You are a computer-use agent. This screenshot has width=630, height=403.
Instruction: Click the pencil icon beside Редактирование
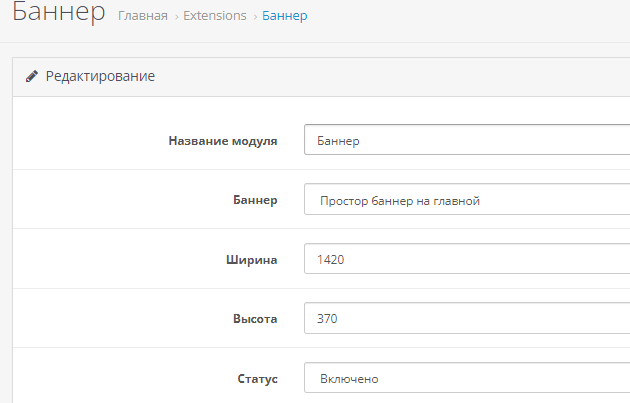pyautogui.click(x=32, y=76)
